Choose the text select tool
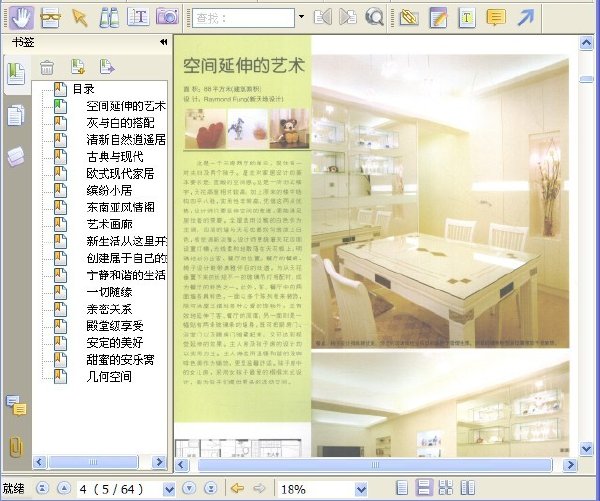The width and height of the screenshot is (600, 501). [x=138, y=17]
